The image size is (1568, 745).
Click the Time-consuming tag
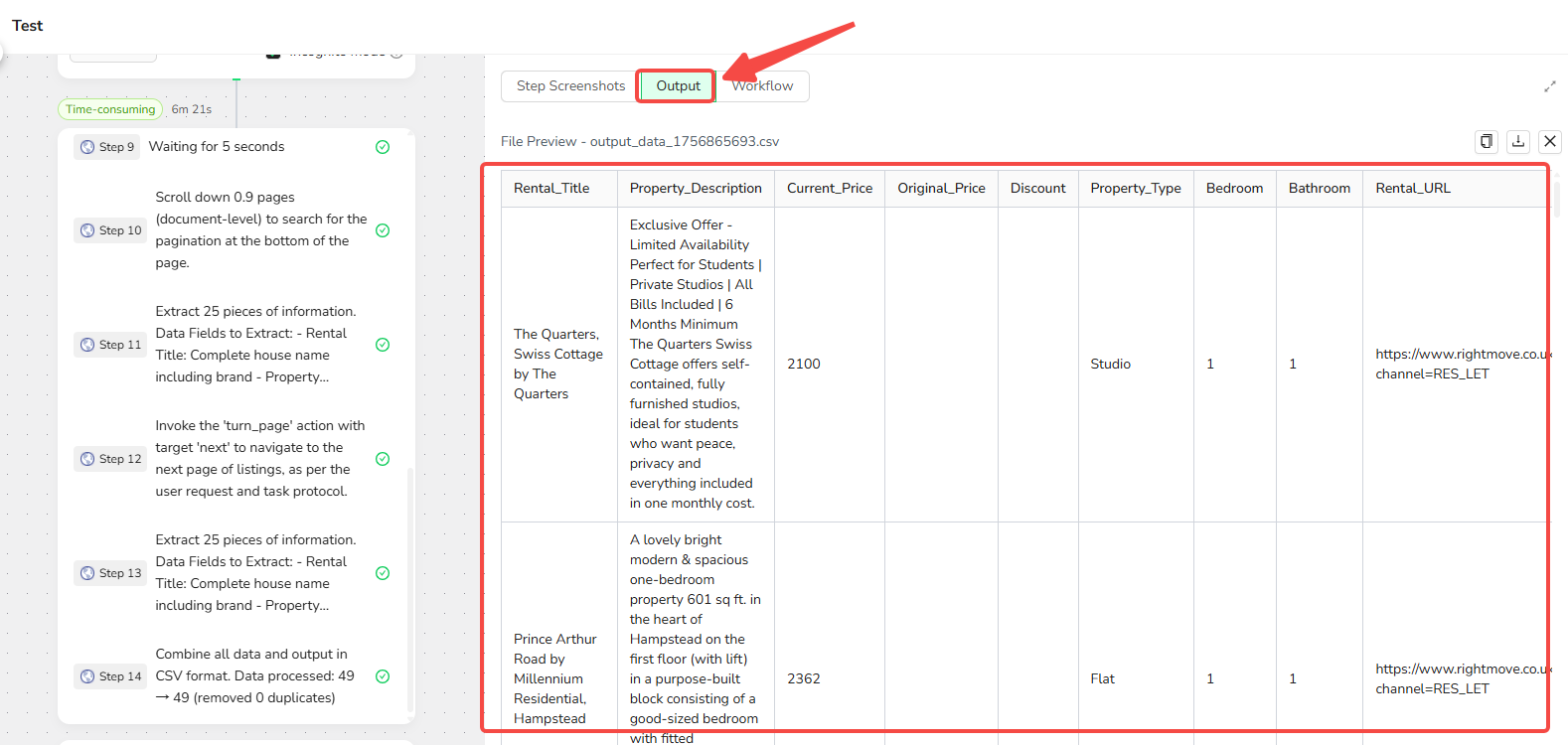(x=110, y=109)
